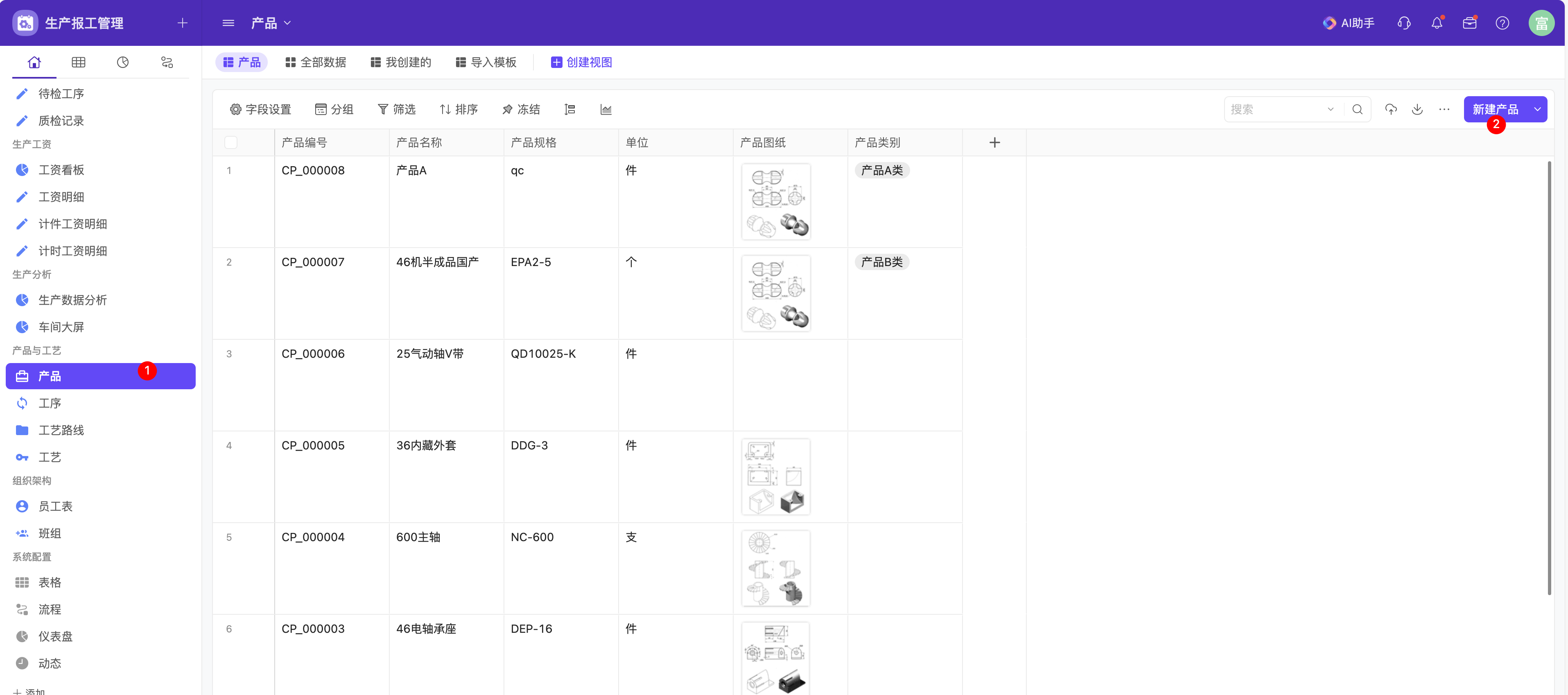Toggle the hamburger menu icon
This screenshot has height=695, width=1568.
point(228,23)
